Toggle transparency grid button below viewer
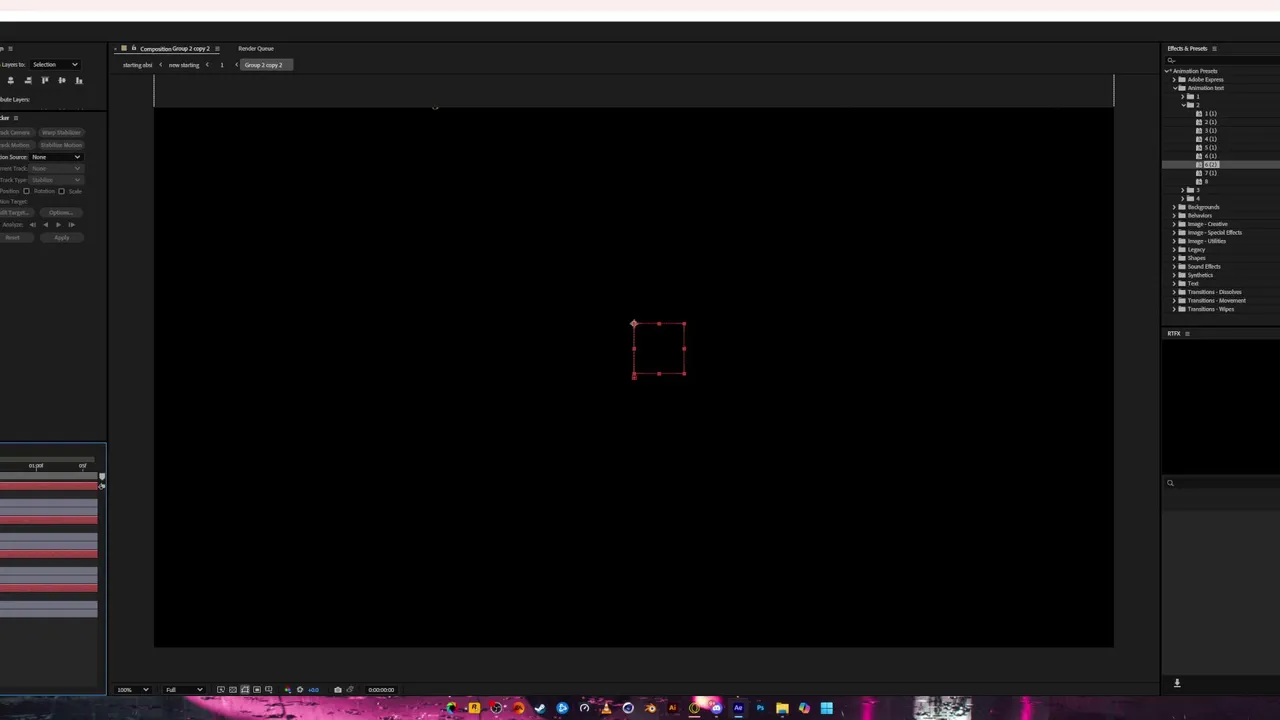 click(233, 690)
